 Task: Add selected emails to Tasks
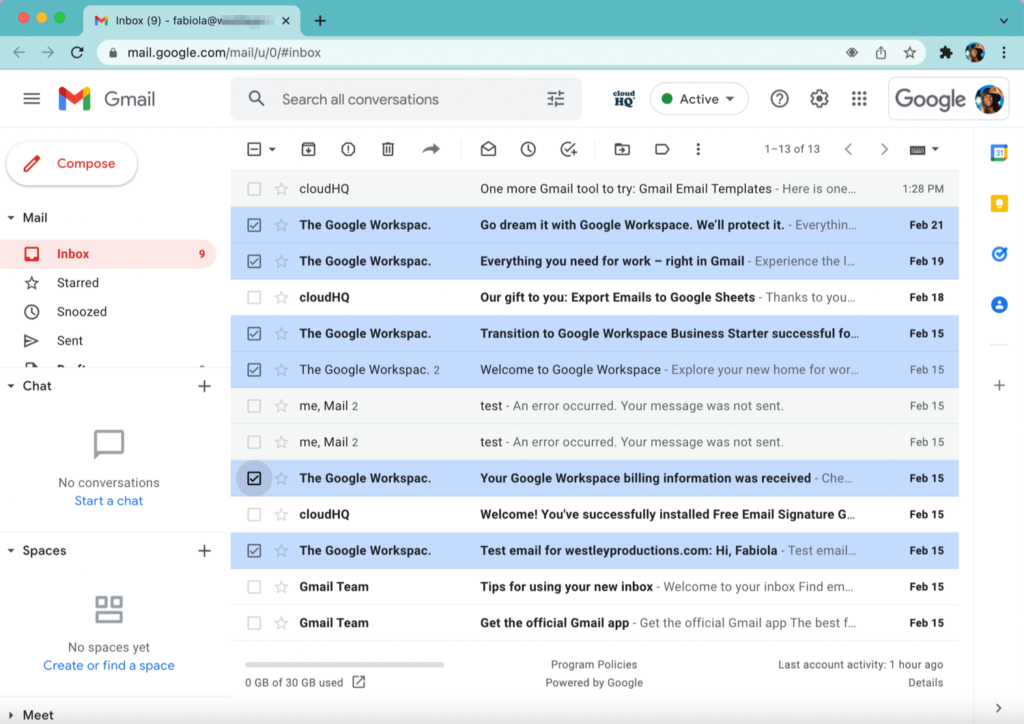point(568,148)
